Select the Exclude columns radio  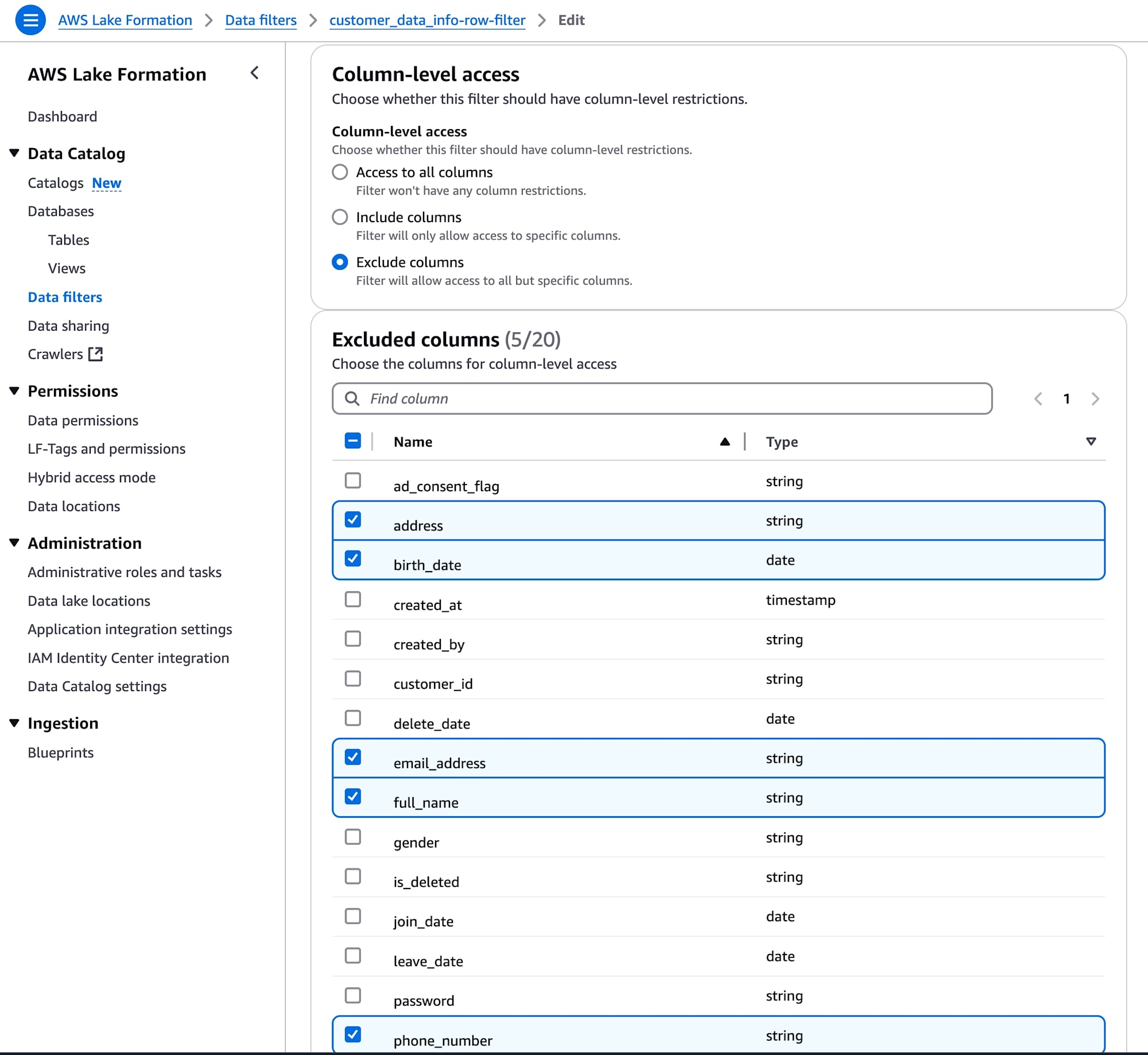pyautogui.click(x=340, y=262)
